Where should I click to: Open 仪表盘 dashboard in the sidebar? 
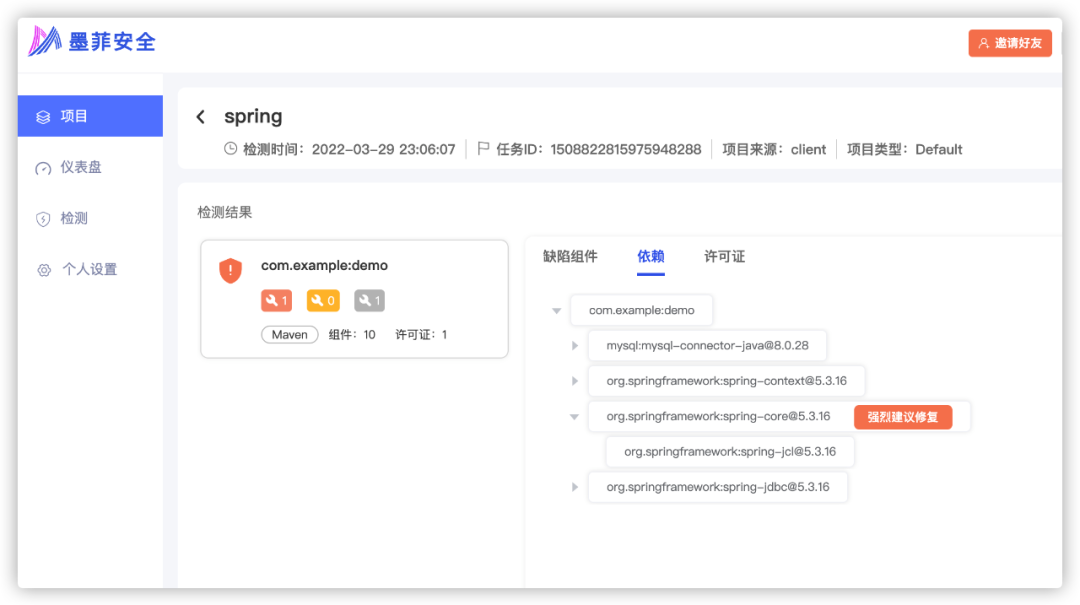(81, 167)
